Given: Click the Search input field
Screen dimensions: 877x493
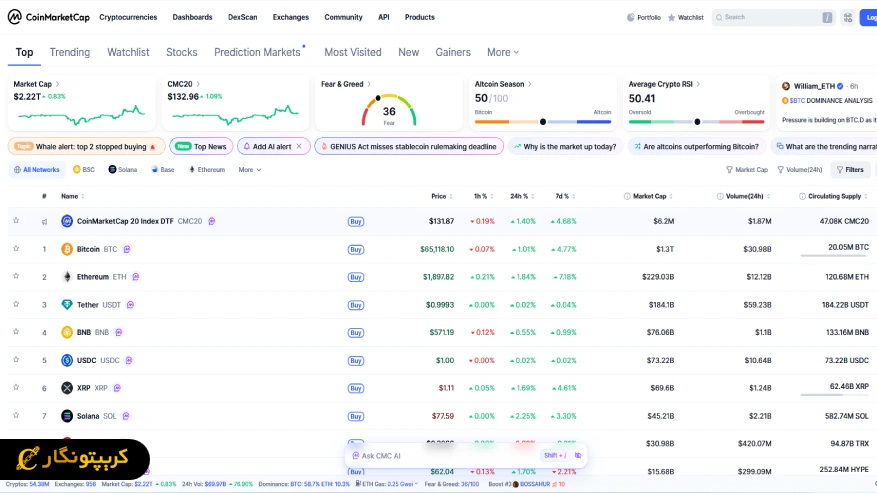Looking at the screenshot, I should 772,17.
